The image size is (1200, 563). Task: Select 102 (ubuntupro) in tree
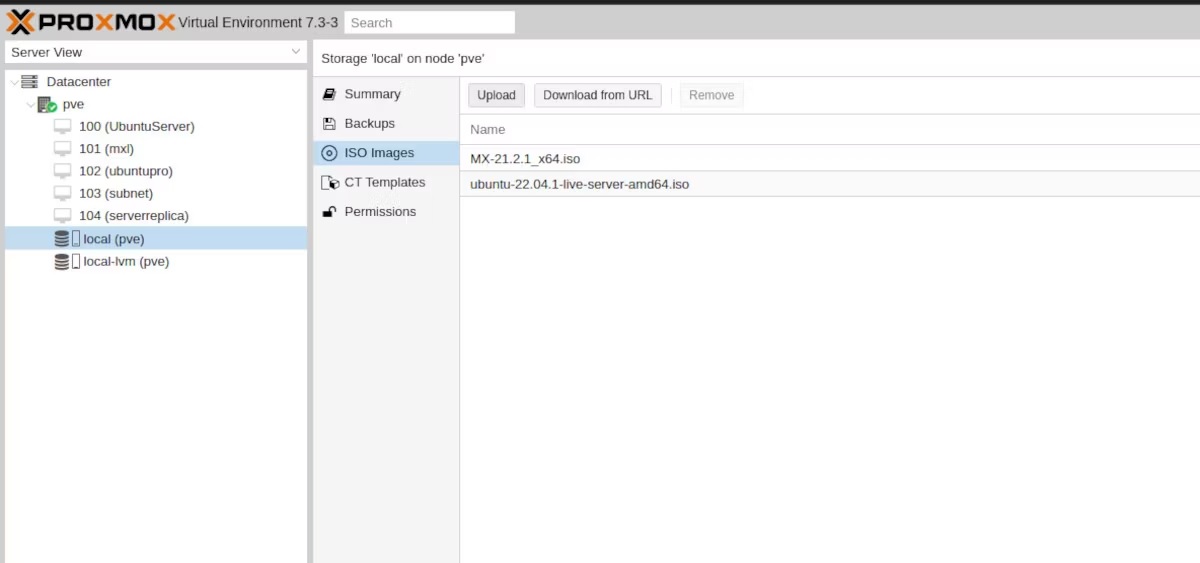click(126, 171)
